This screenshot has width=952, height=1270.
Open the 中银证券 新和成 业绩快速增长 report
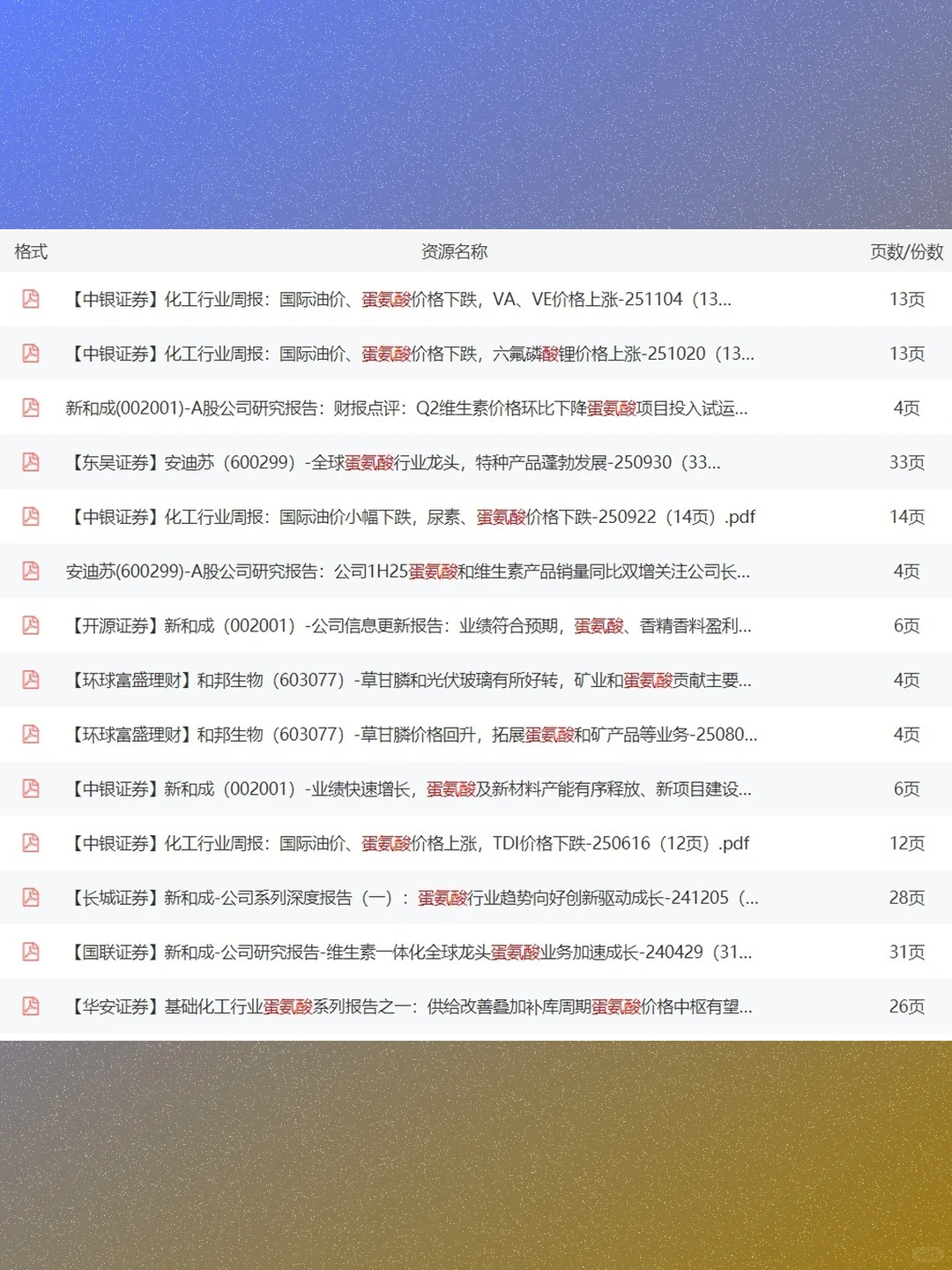click(413, 789)
